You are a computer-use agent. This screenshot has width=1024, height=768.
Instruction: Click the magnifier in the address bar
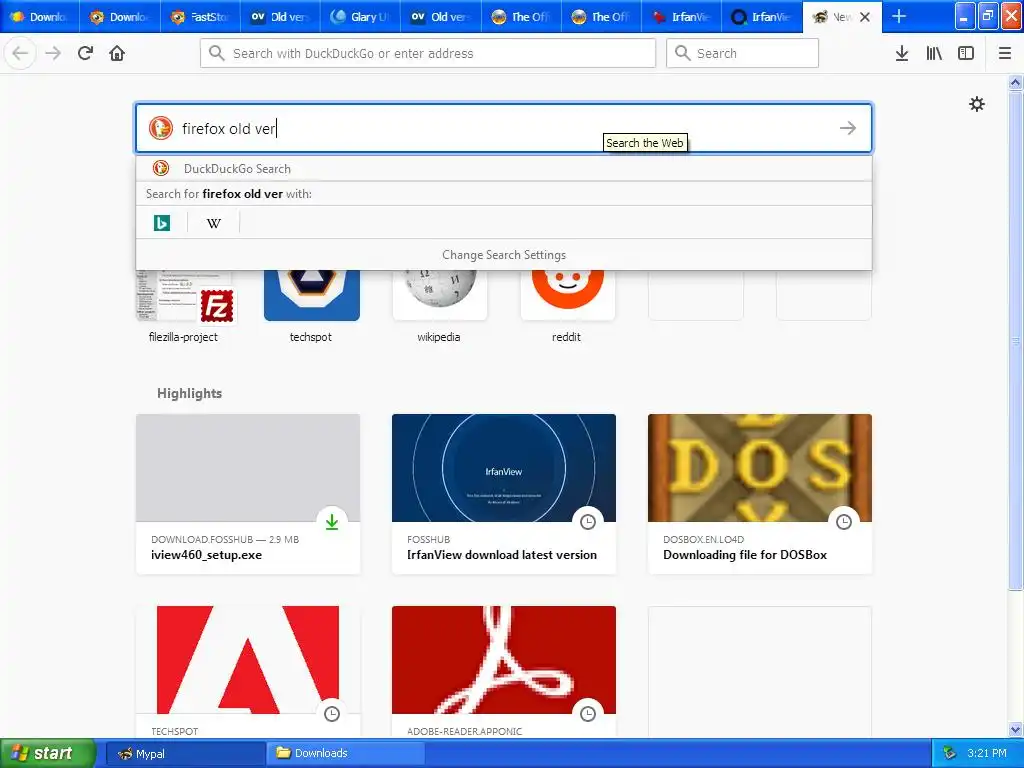pyautogui.click(x=216, y=53)
